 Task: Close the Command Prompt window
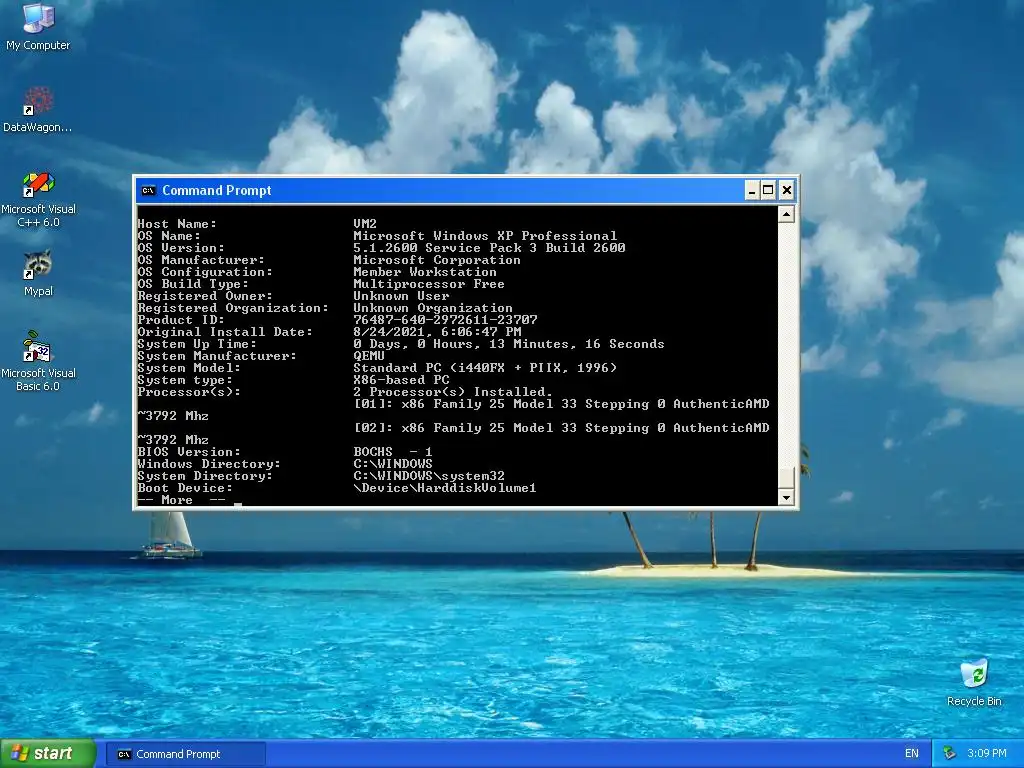[786, 191]
